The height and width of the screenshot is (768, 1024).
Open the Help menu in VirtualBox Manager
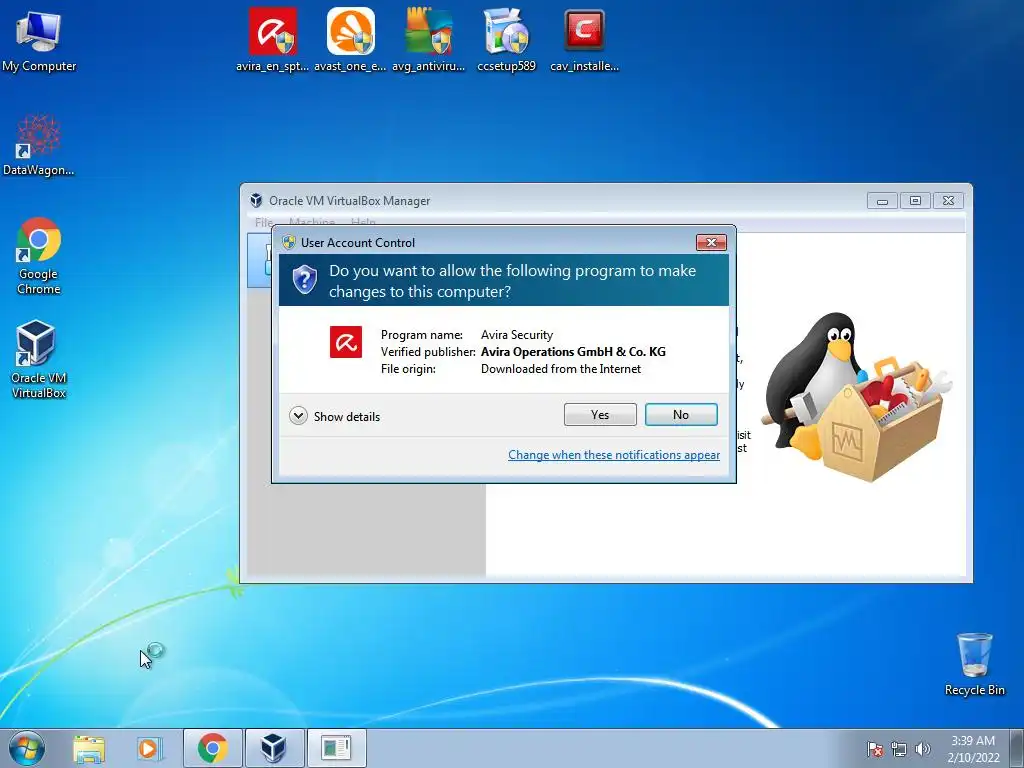click(x=363, y=223)
